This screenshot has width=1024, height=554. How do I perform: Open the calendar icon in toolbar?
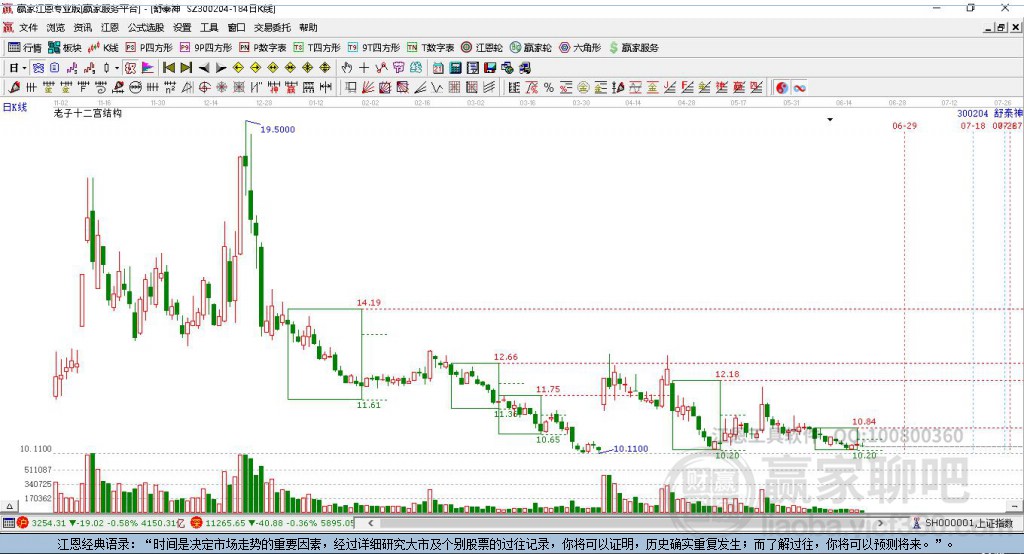pos(438,68)
